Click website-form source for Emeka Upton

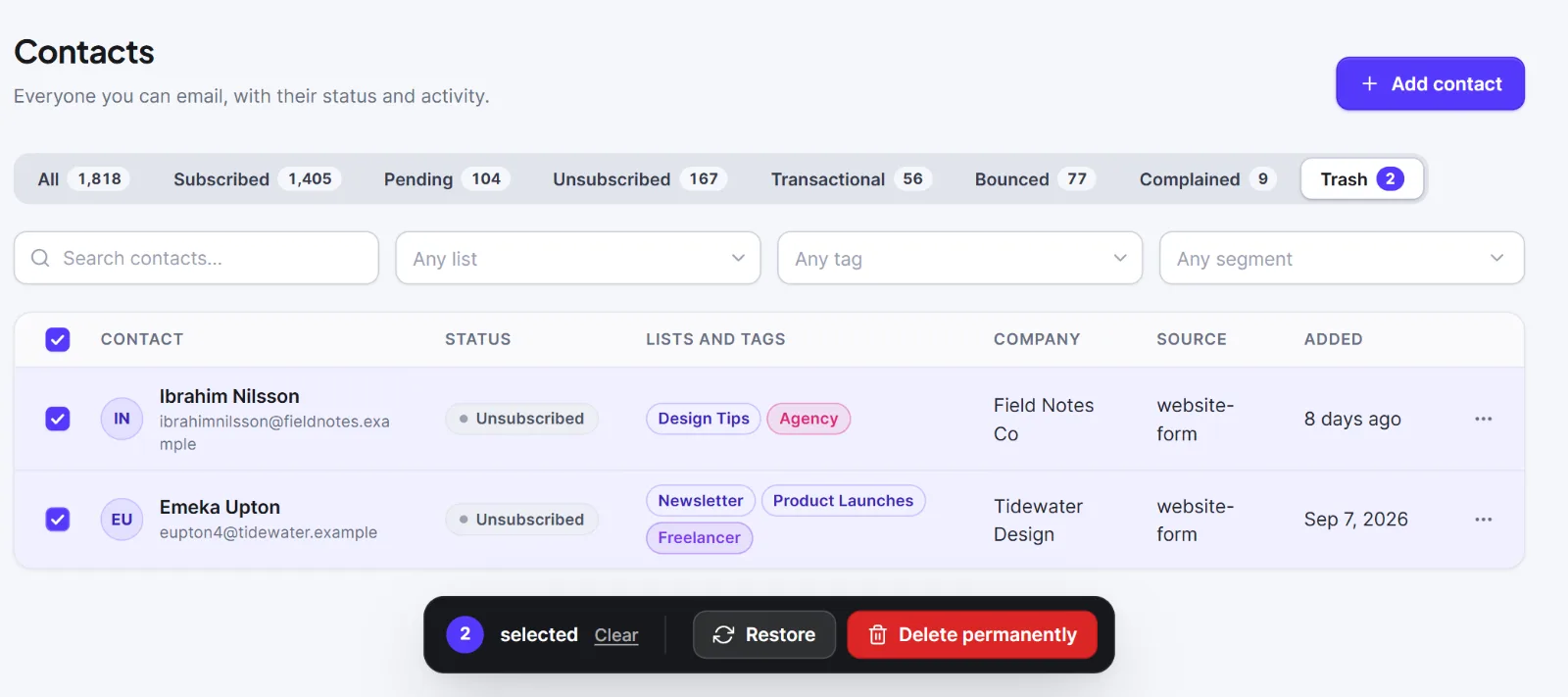point(1195,521)
